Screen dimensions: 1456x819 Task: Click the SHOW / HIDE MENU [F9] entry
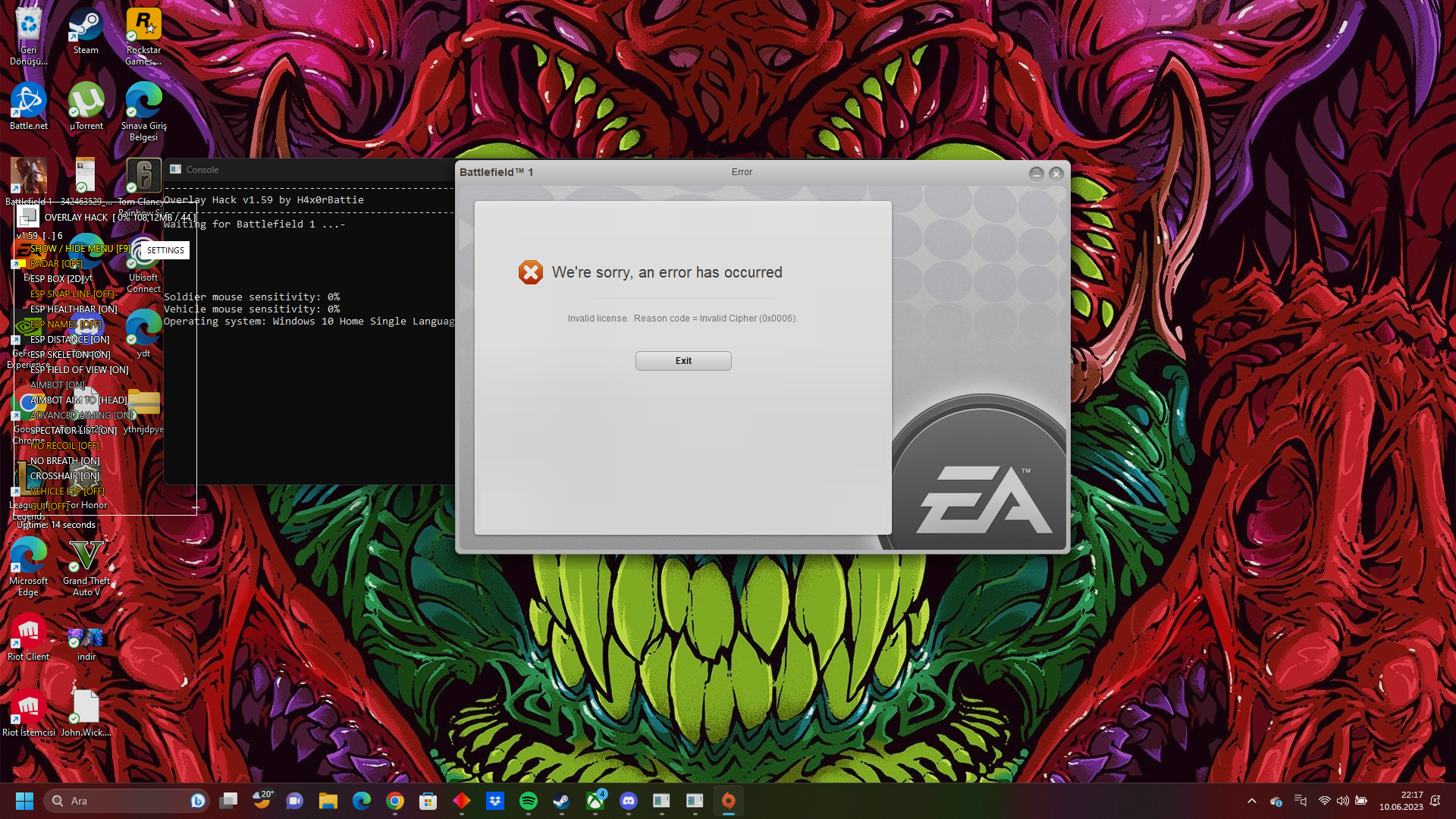(x=80, y=249)
